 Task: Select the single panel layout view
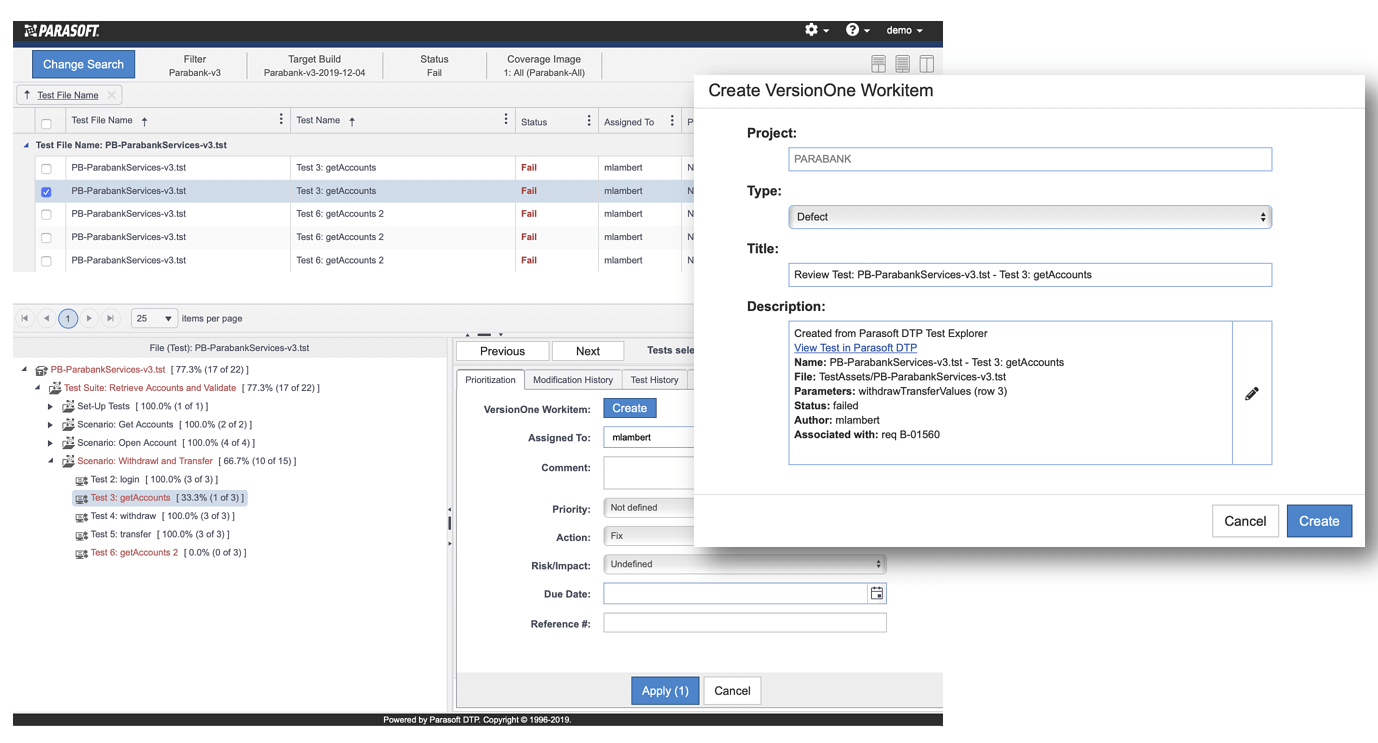coord(902,63)
